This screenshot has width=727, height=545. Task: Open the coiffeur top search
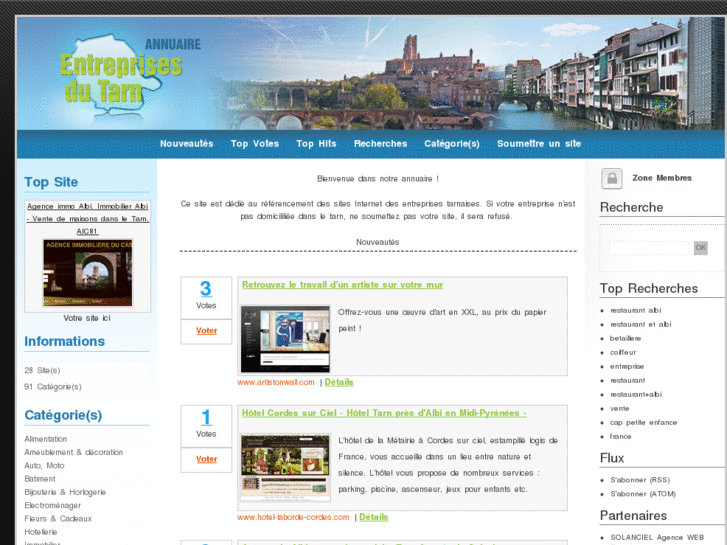click(x=623, y=353)
